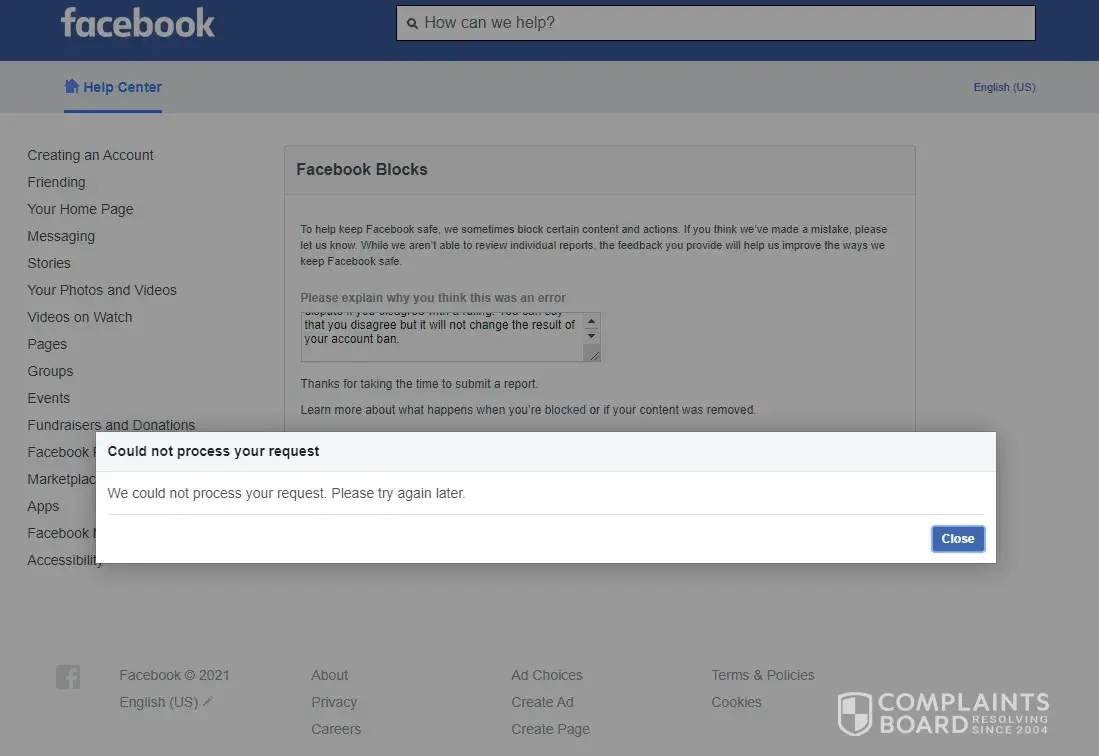1099x756 pixels.
Task: Open the footer About link
Action: click(329, 675)
